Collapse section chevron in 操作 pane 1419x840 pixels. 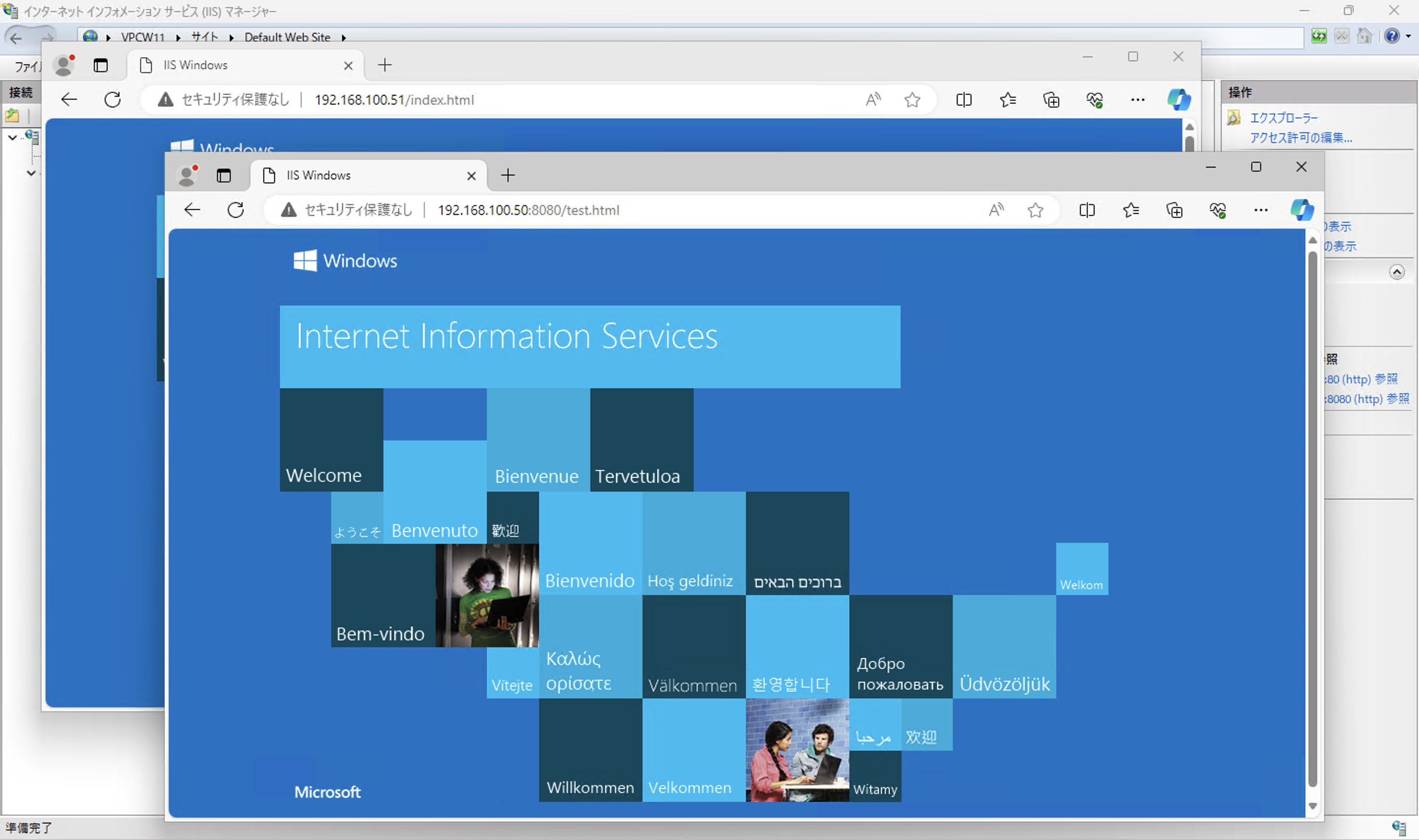pos(1396,272)
